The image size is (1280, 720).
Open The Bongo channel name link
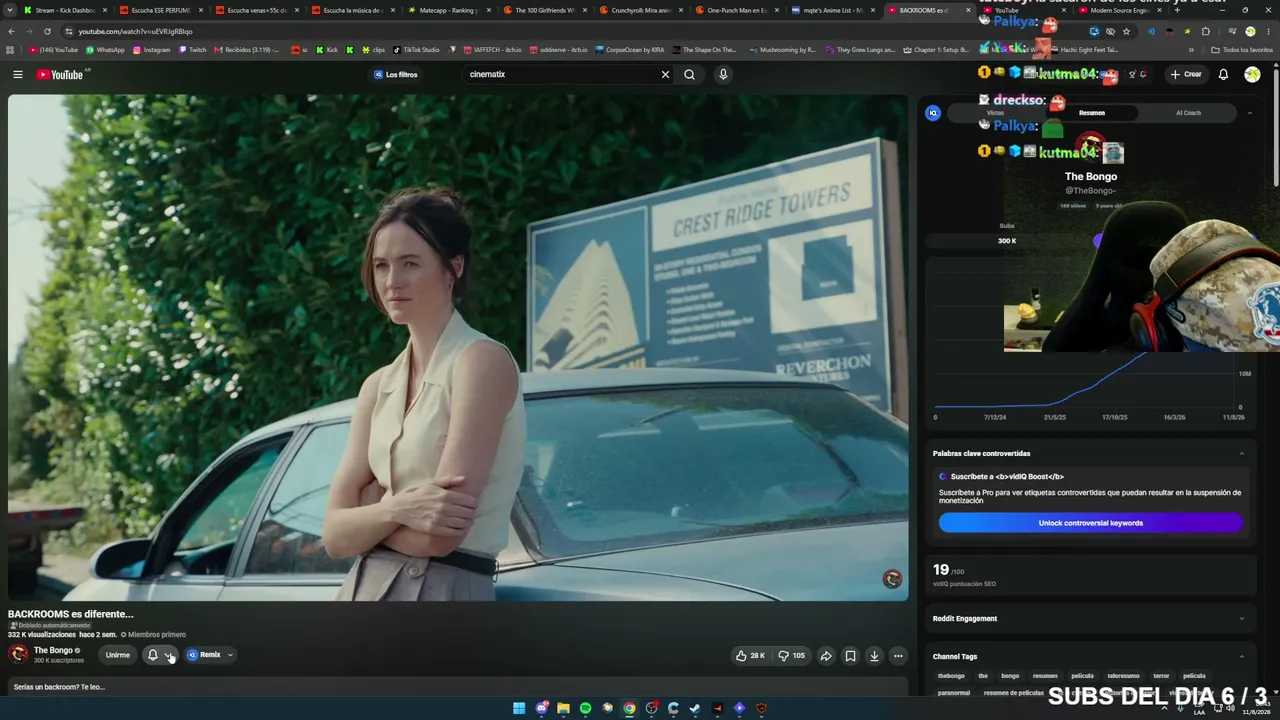click(53, 650)
